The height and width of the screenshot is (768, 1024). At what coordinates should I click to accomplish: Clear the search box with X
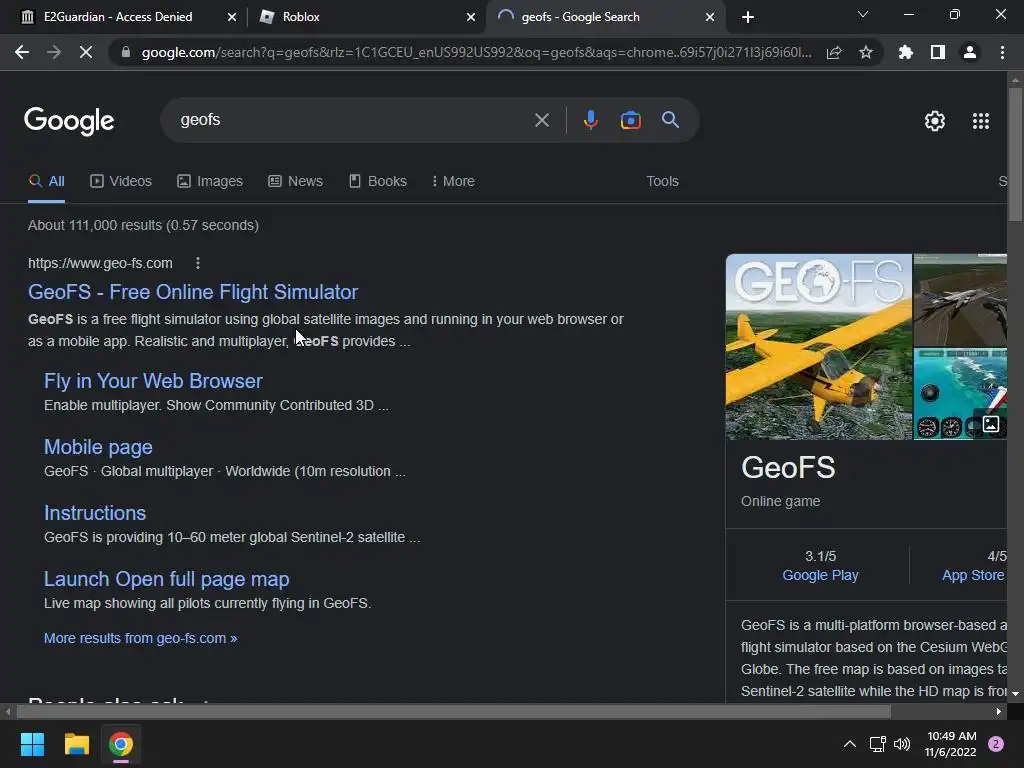[541, 120]
